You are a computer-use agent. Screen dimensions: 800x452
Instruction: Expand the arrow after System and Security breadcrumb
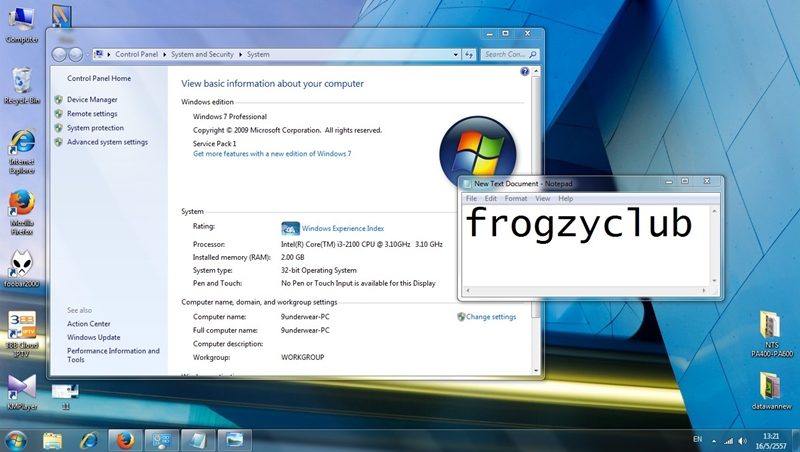click(240, 55)
